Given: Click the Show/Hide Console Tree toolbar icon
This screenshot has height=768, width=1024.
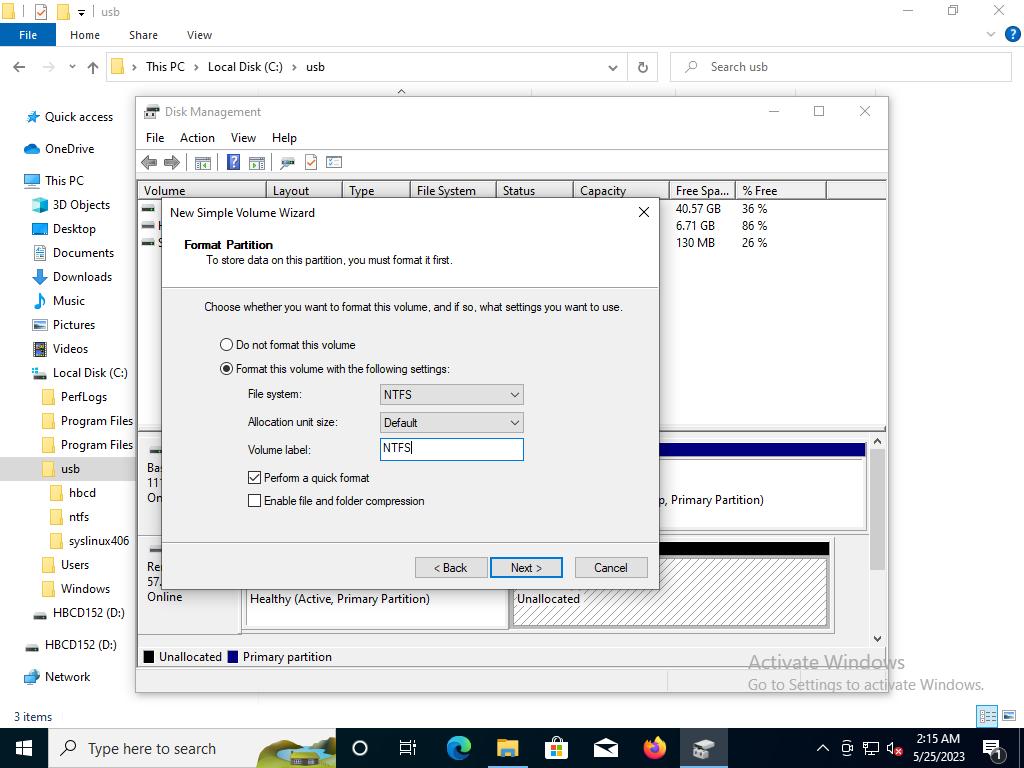Looking at the screenshot, I should [203, 162].
